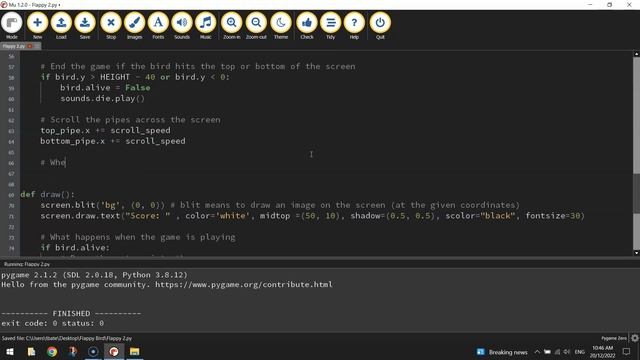Click the editor scrollbar down arrow
Screen dimensions: 640x360
pos(636,253)
